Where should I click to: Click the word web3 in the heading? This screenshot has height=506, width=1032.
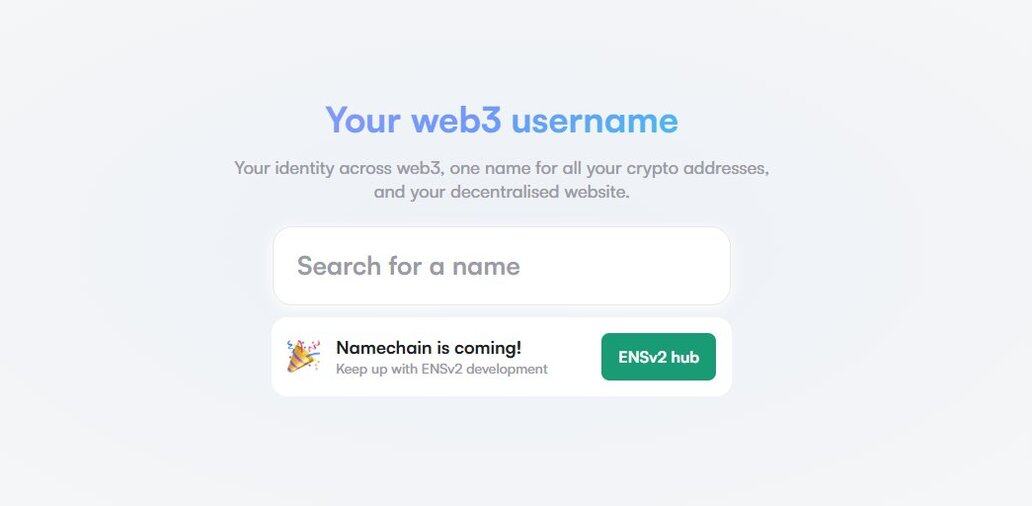(456, 120)
